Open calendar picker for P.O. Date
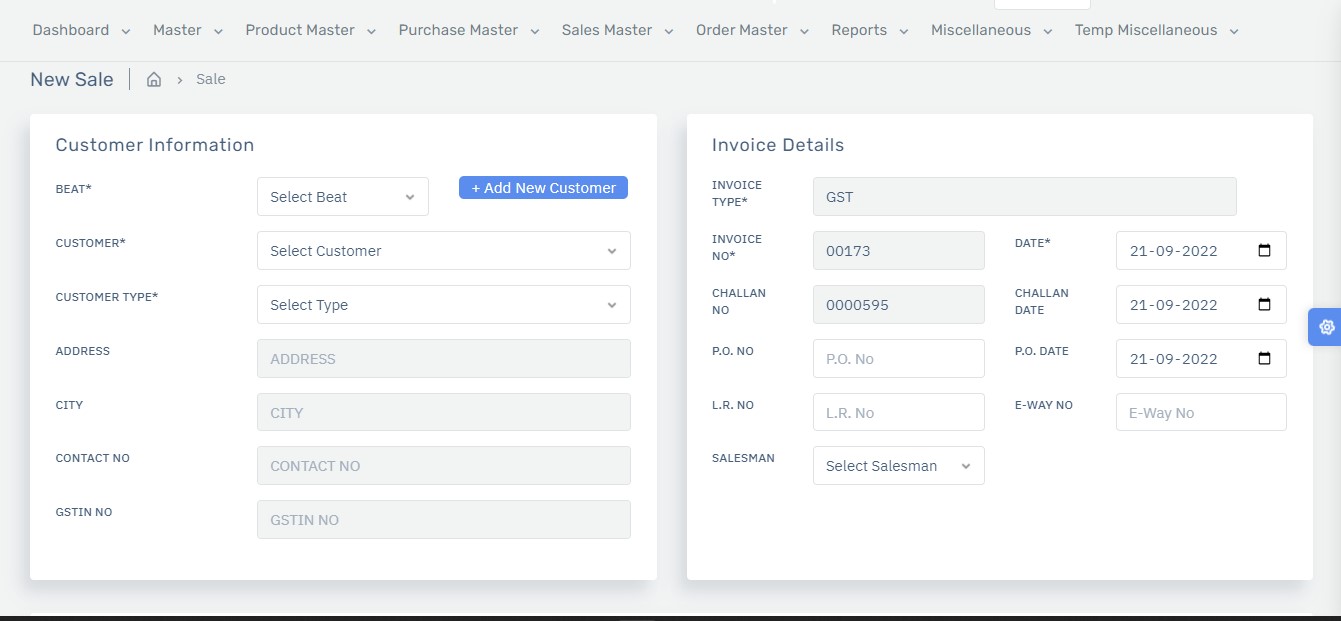1341x621 pixels. [1264, 359]
